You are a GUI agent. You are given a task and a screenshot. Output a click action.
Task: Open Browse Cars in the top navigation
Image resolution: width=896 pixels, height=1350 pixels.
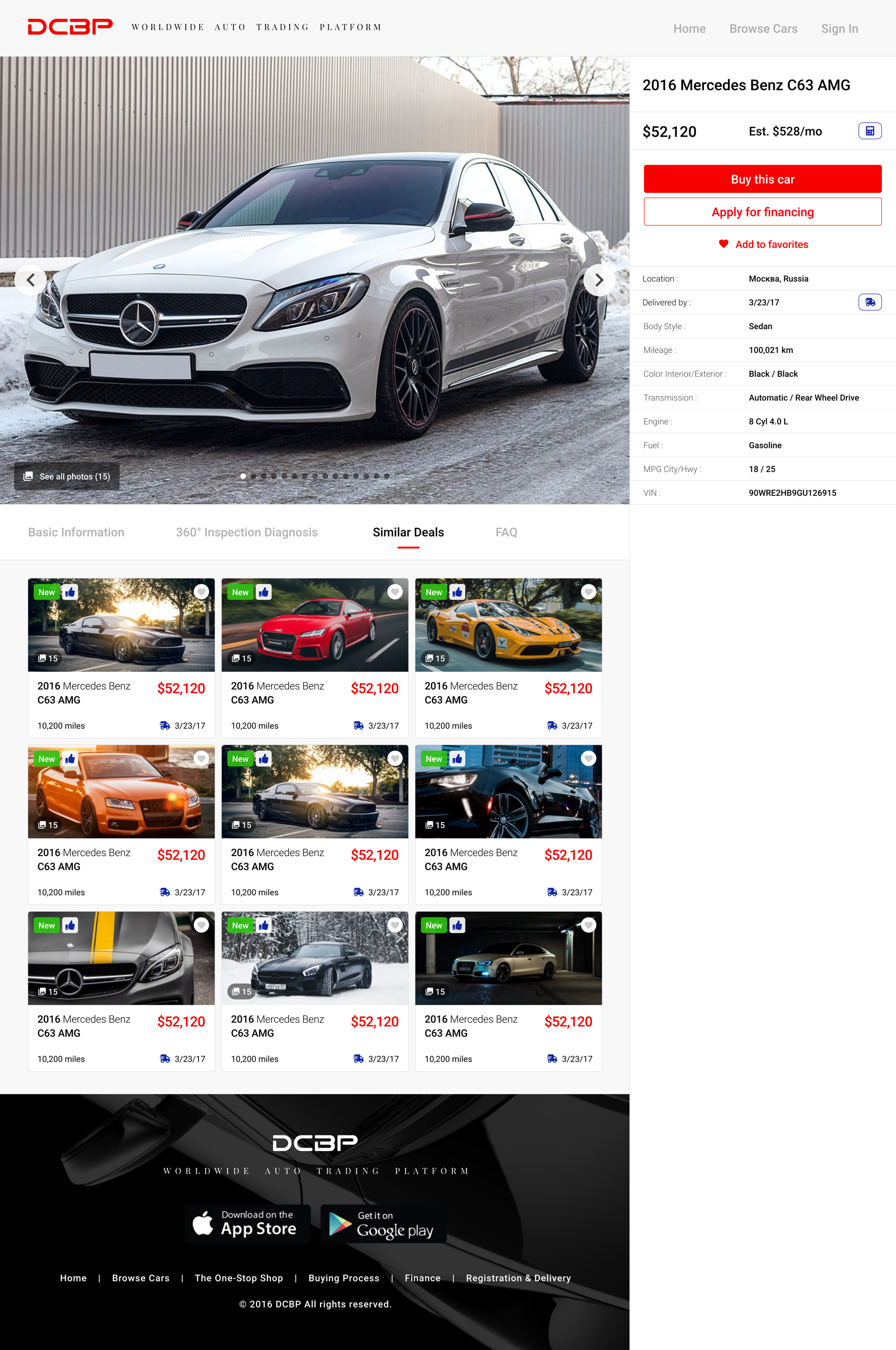click(x=763, y=29)
